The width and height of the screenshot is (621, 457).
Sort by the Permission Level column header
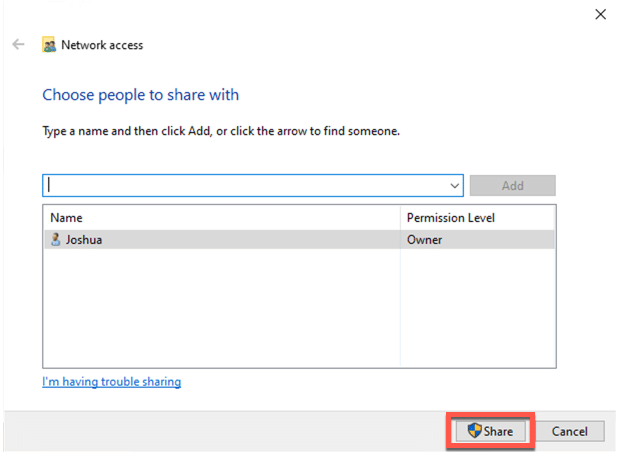[450, 217]
